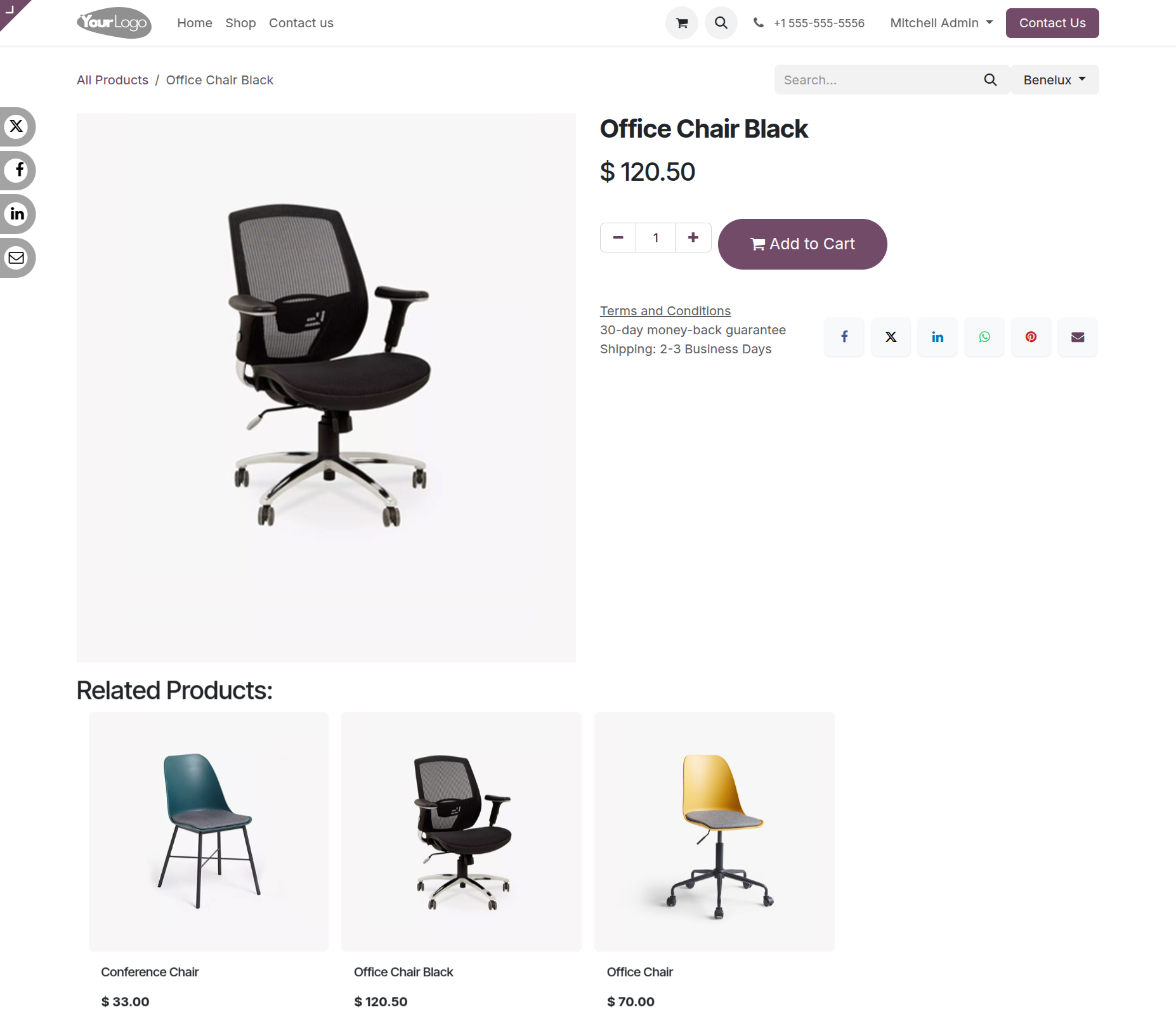Share product on Pinterest icon
The height and width of the screenshot is (1020, 1176).
click(1031, 337)
